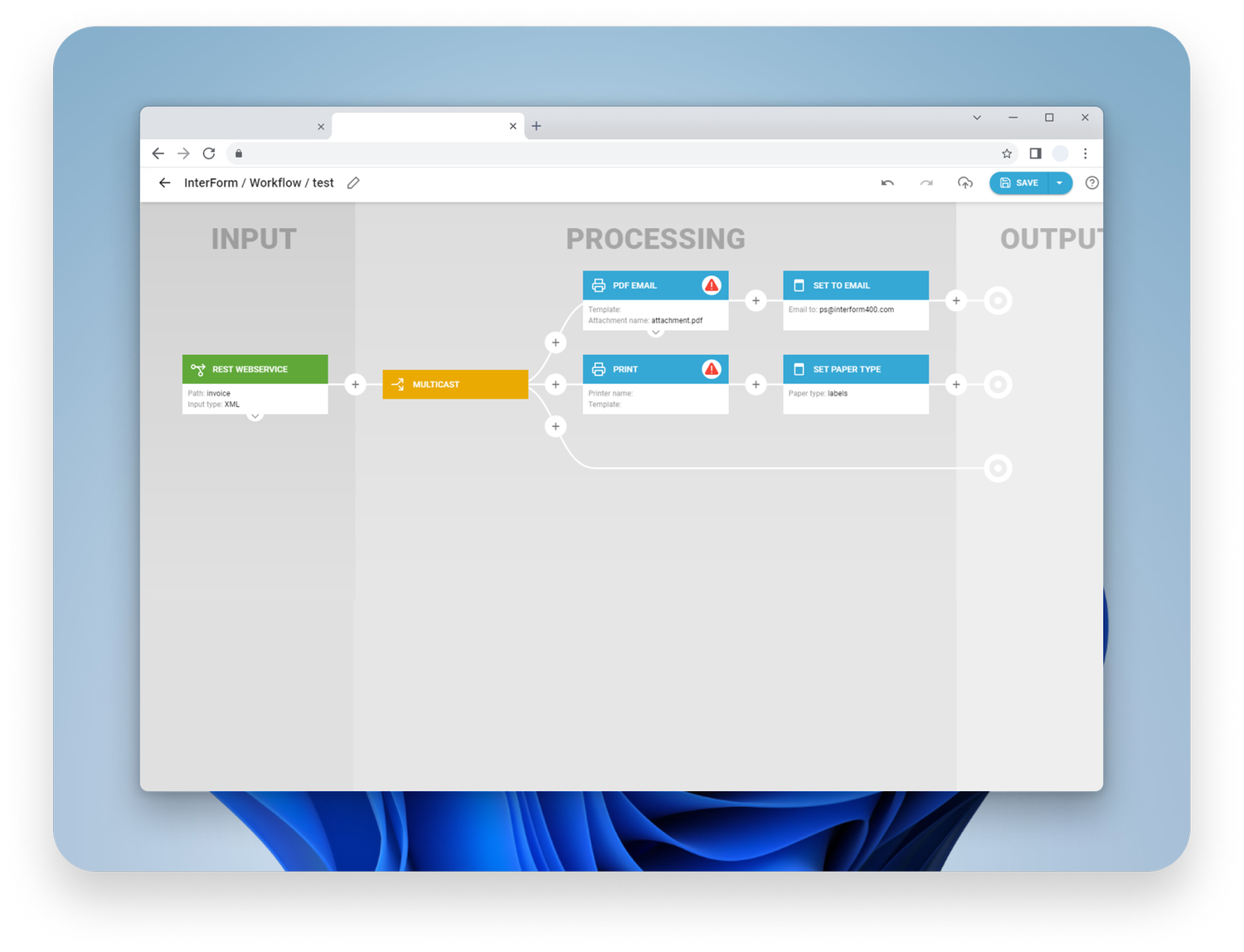Click the bottom output connector circle
This screenshot has width=1244, height=952.
tap(998, 468)
